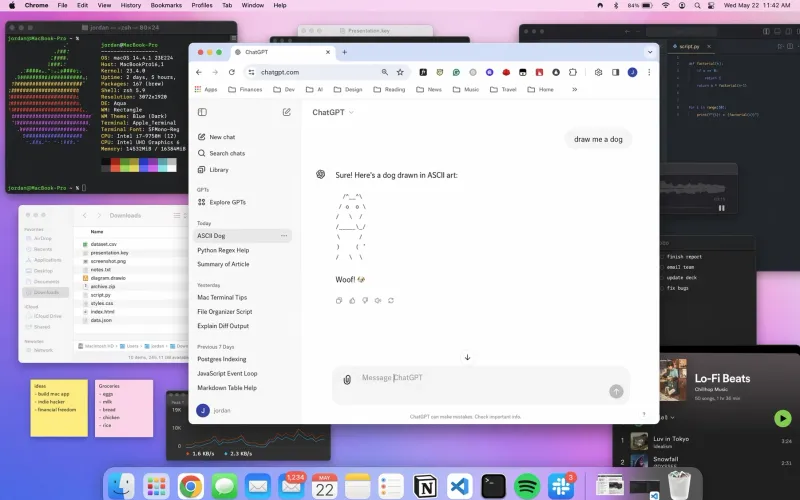Thumbs down the ChatGPT response

coord(365,300)
